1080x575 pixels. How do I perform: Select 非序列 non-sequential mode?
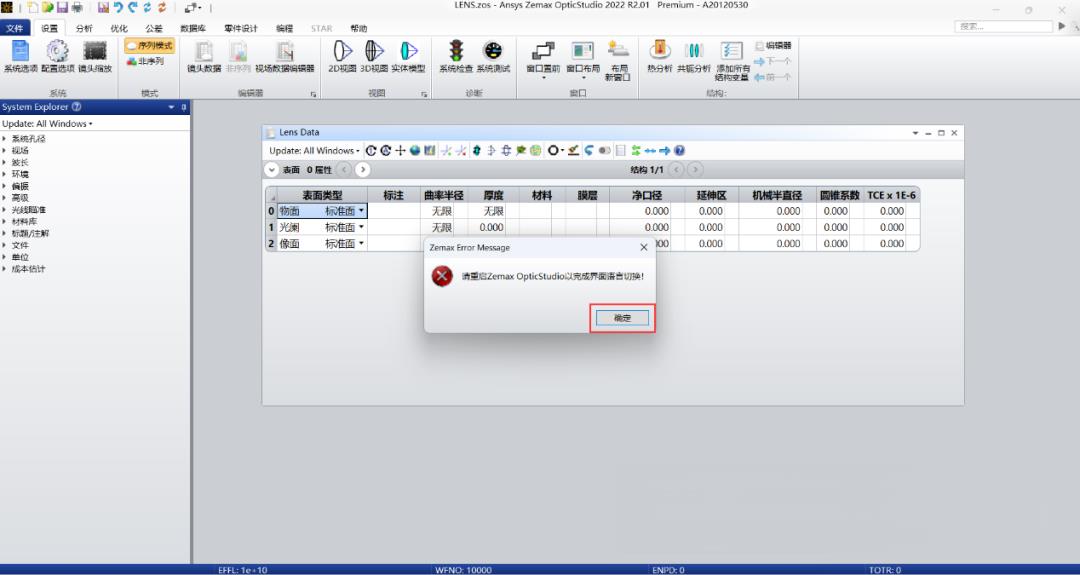coord(145,61)
